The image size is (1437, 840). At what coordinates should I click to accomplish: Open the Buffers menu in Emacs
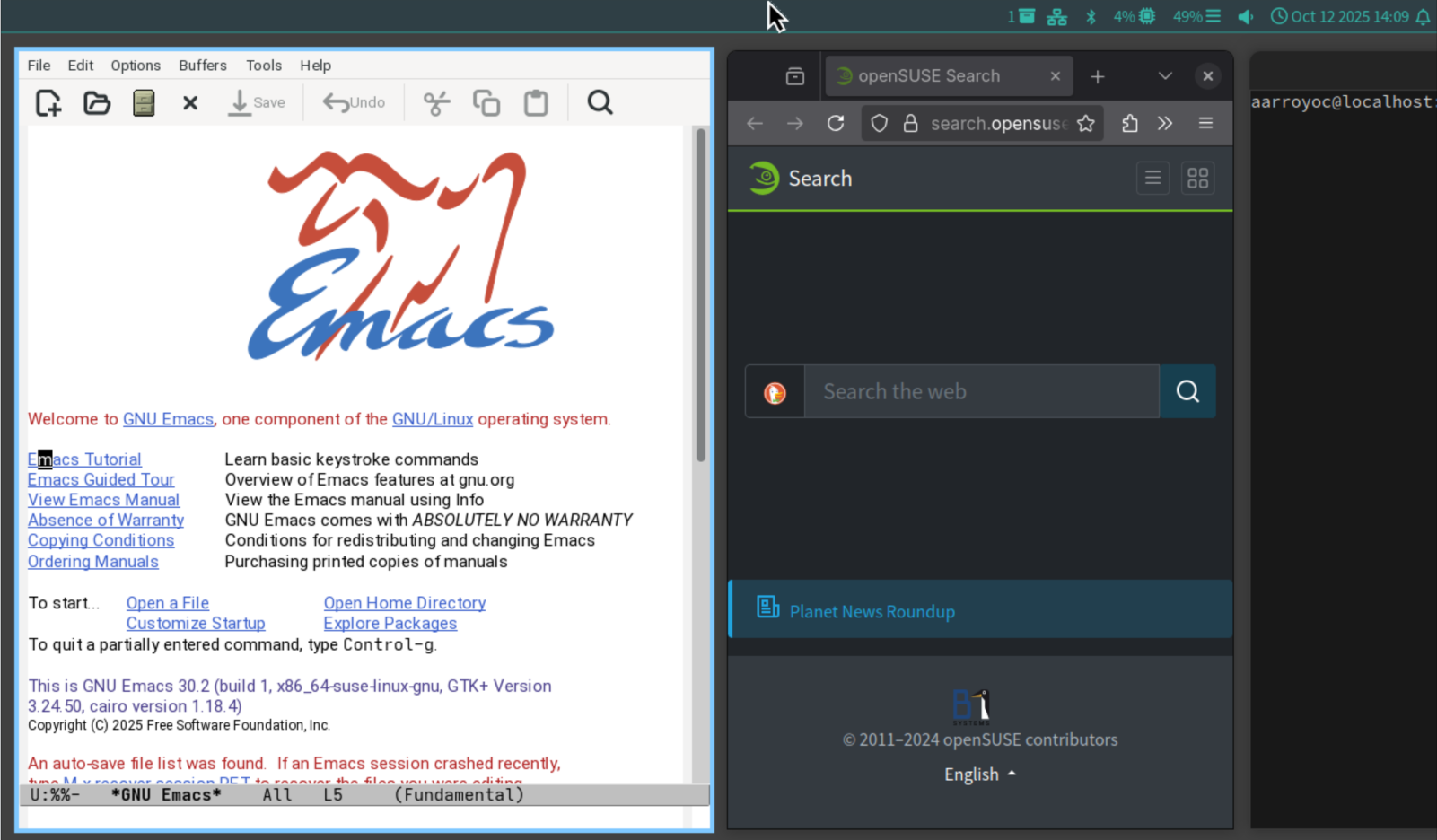click(202, 66)
